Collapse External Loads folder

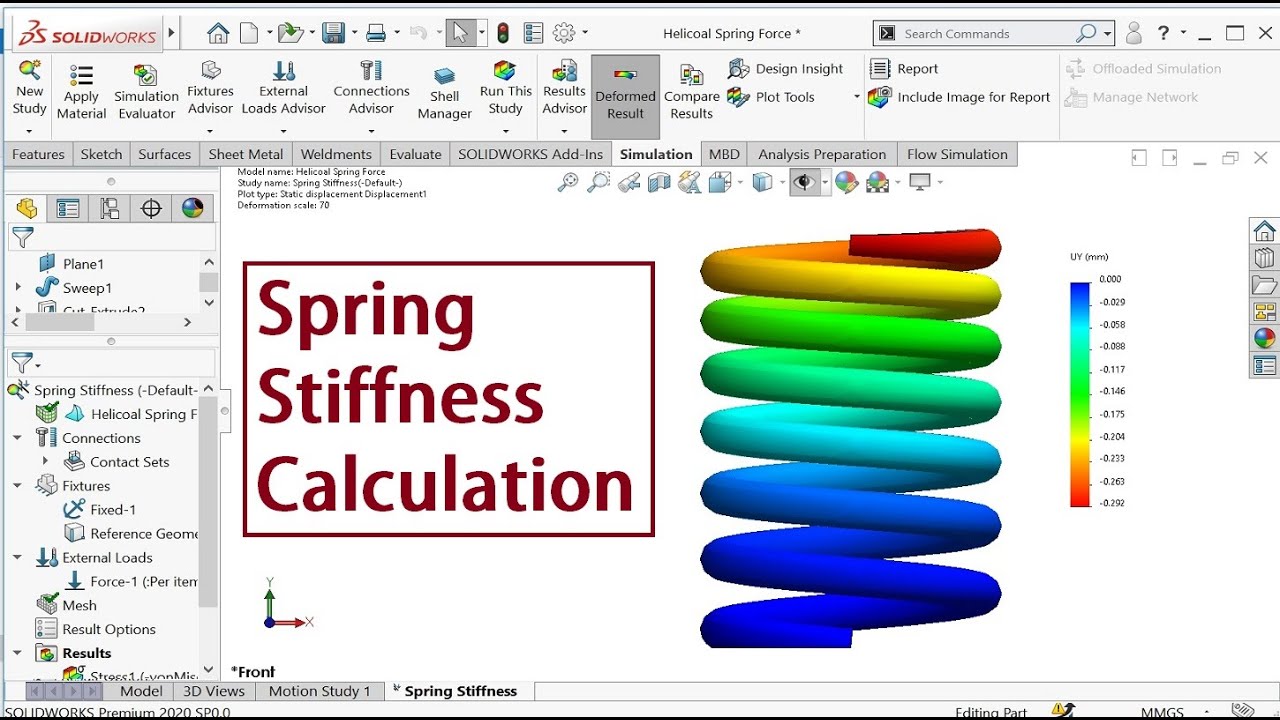(17, 558)
